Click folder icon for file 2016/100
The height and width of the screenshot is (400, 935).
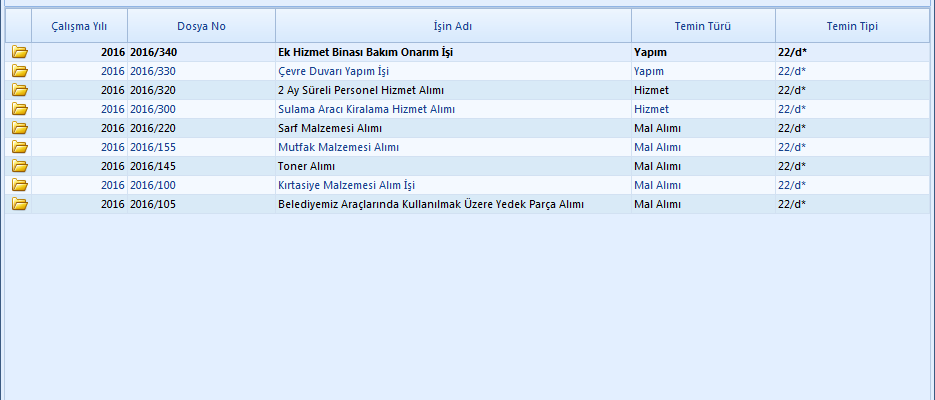(x=19, y=185)
